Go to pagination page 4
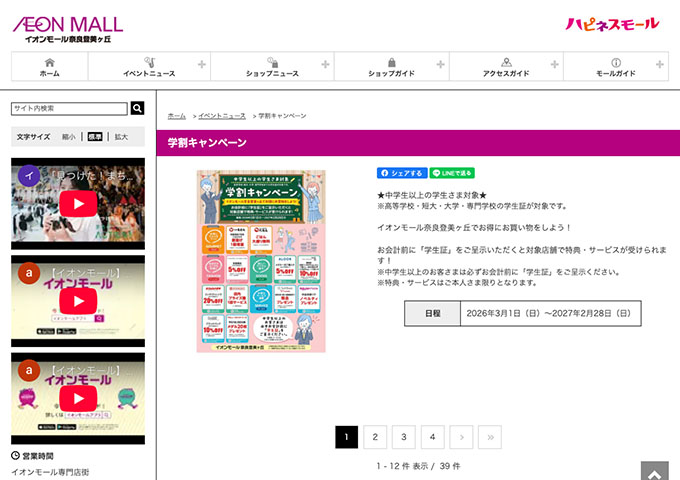680x480 pixels. (x=432, y=437)
